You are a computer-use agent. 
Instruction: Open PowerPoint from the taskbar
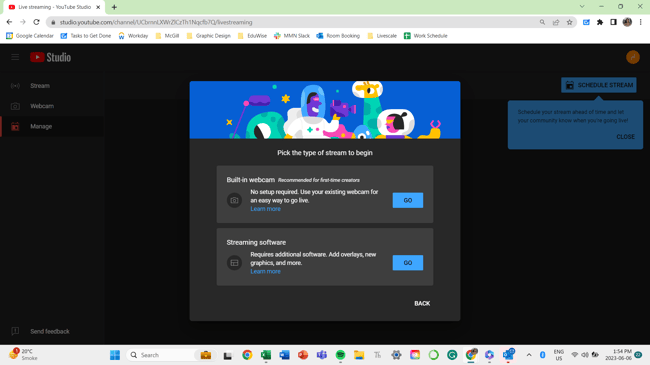303,355
